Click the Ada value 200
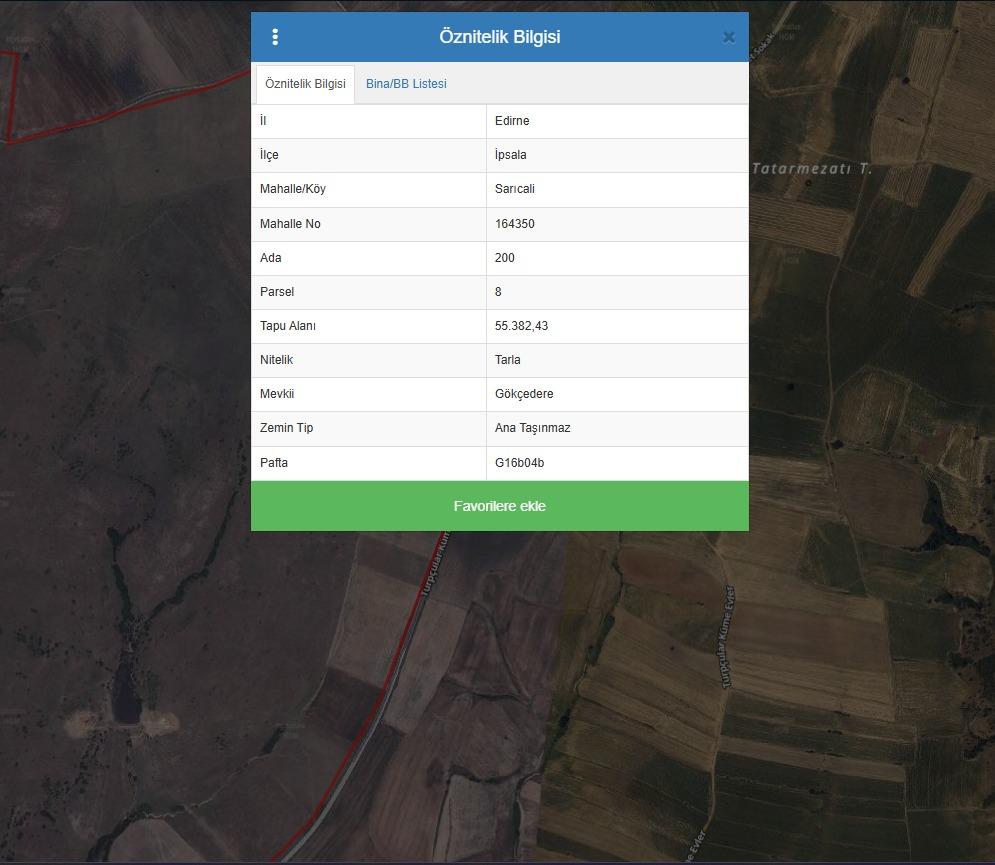 coord(505,258)
